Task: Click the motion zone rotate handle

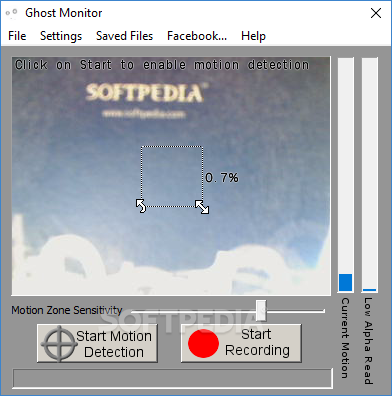Action: [x=141, y=206]
